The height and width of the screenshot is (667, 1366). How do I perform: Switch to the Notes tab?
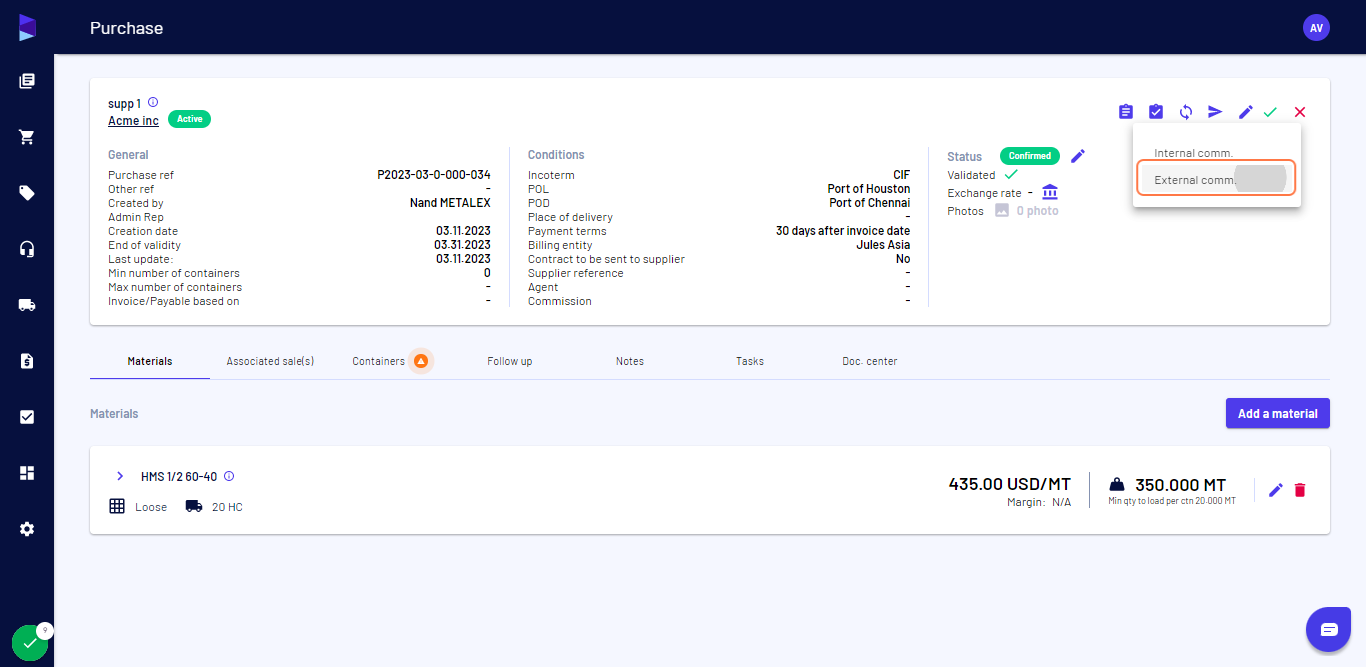click(630, 361)
